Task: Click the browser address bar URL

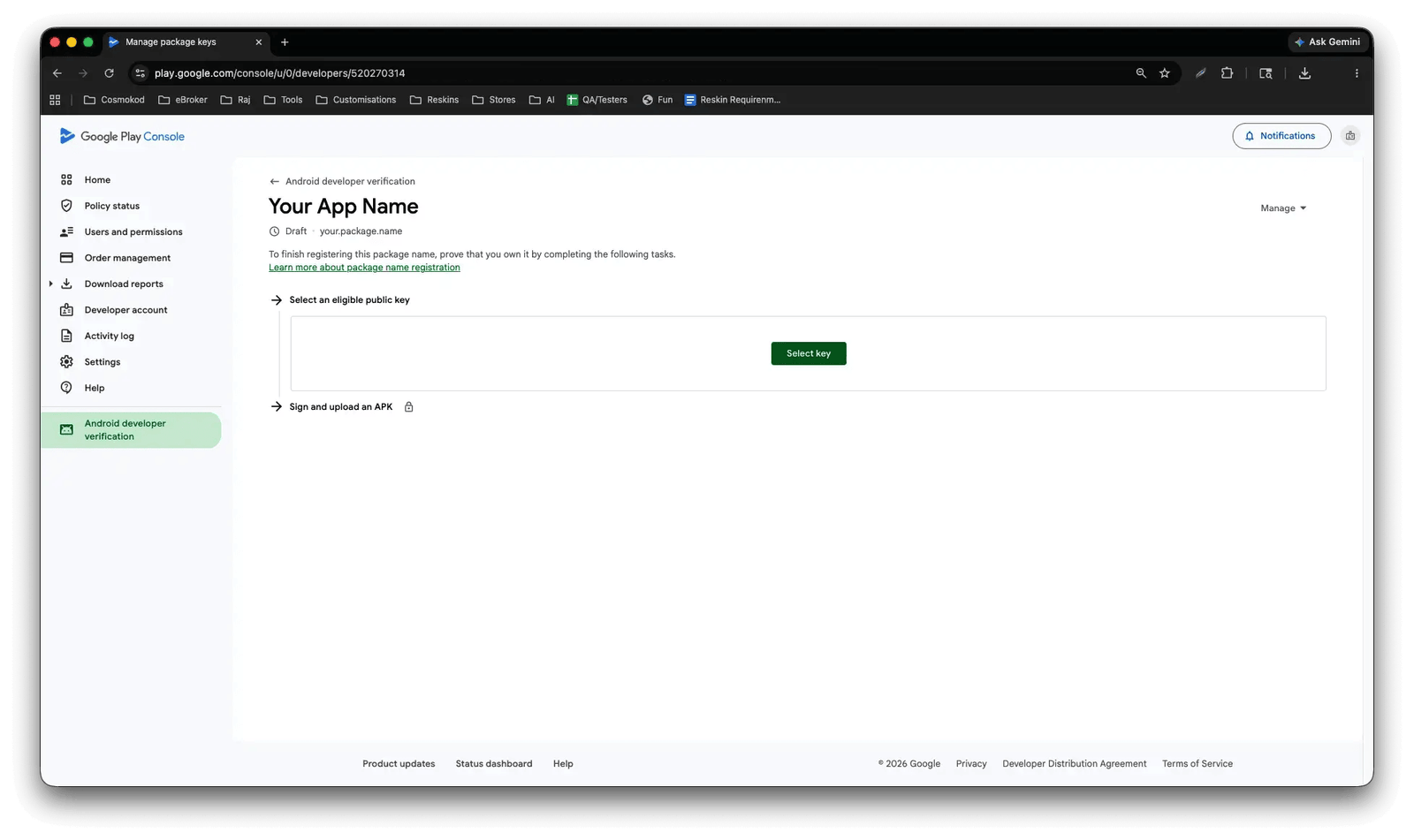Action: pos(279,73)
